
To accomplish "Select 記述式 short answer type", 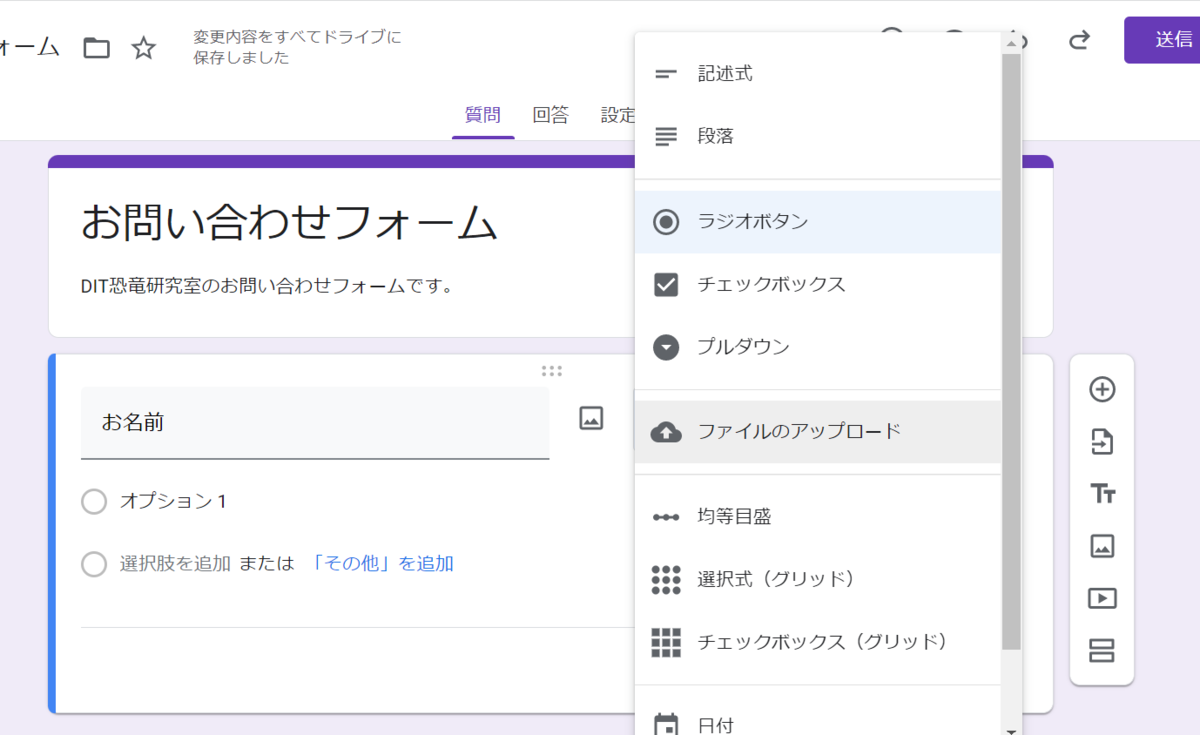I will click(818, 74).
